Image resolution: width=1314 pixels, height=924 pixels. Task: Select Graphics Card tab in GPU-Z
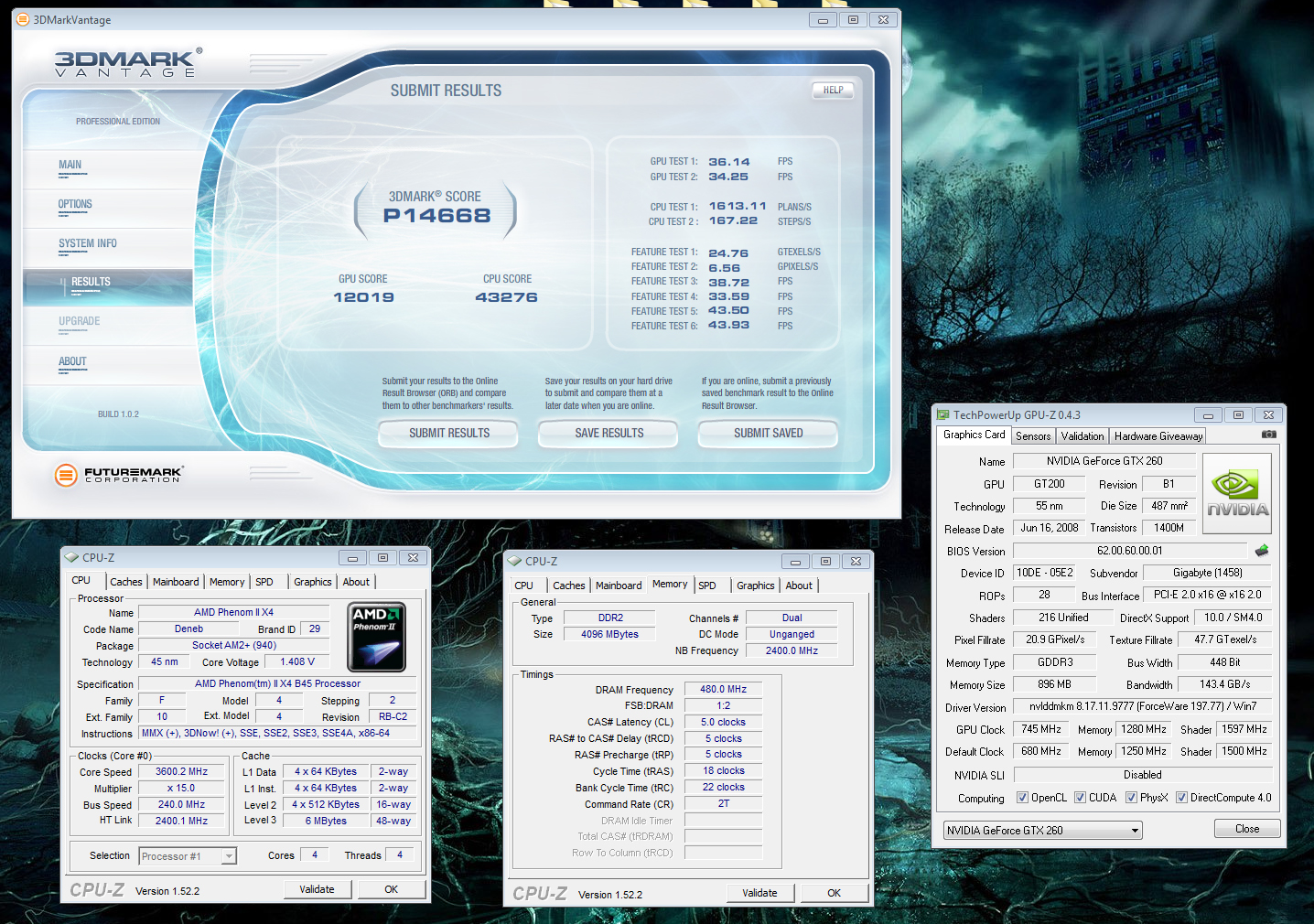974,435
